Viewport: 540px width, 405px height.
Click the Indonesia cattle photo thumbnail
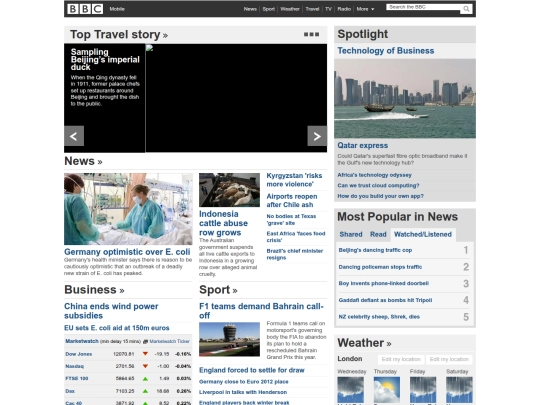click(x=229, y=190)
